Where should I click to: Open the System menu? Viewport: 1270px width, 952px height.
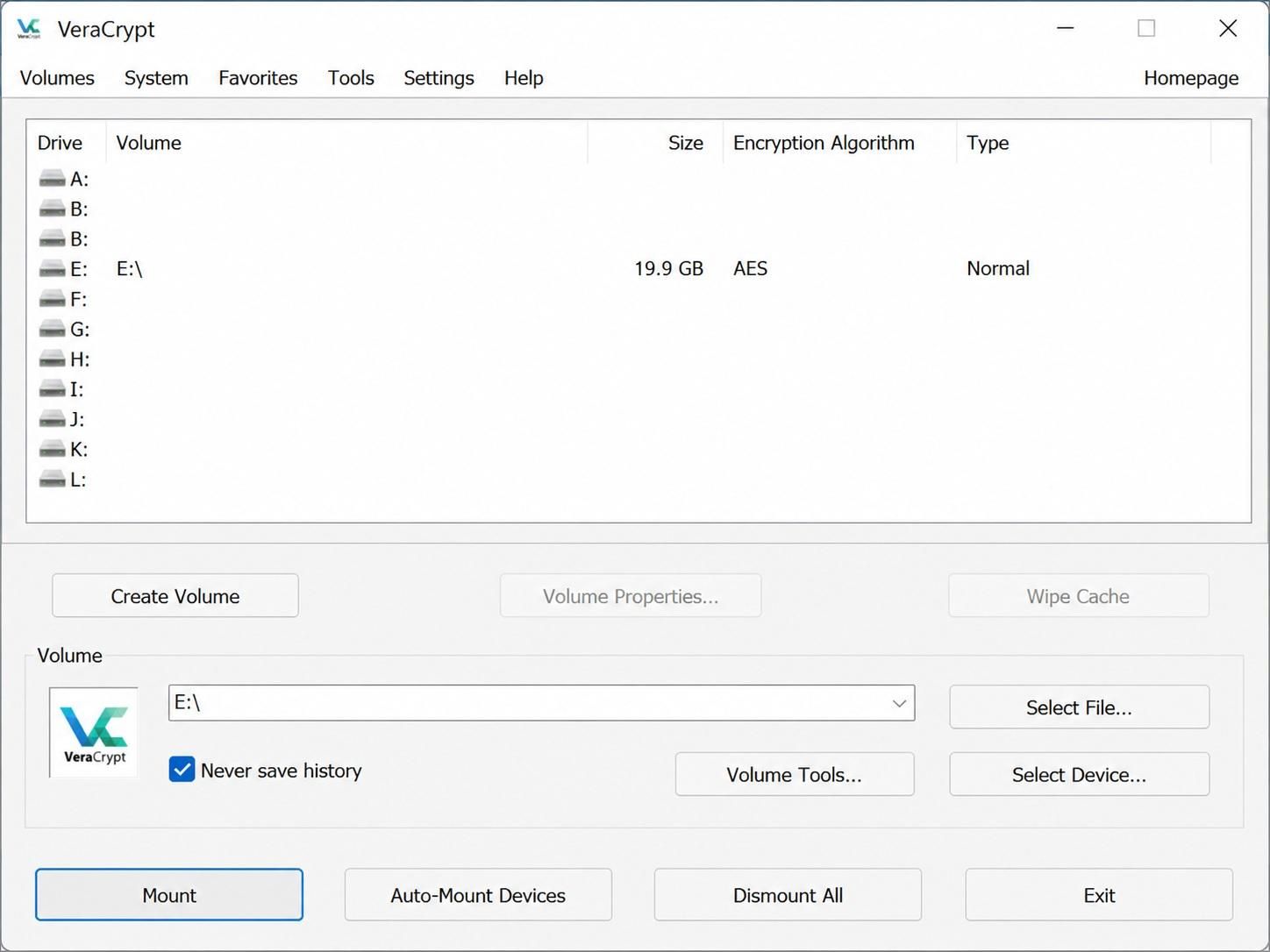pyautogui.click(x=156, y=78)
